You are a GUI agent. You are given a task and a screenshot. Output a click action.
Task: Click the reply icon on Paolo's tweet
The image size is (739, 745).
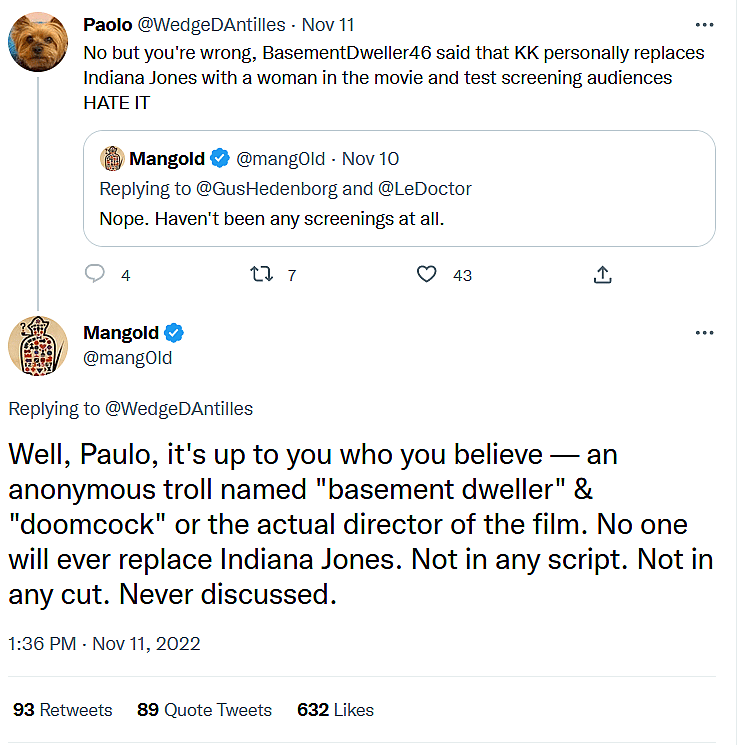95,274
